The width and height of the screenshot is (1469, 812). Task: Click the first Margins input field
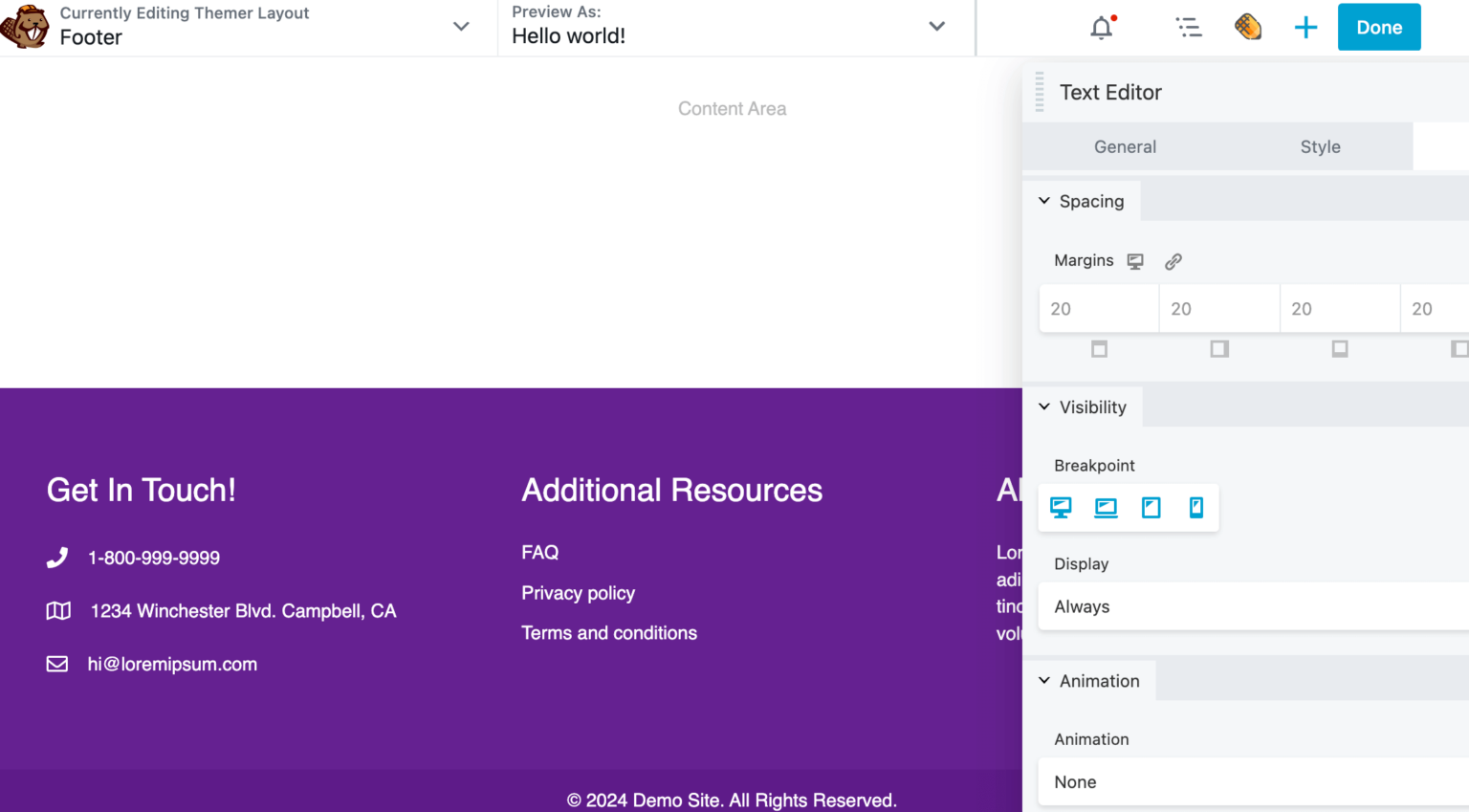pyautogui.click(x=1098, y=308)
